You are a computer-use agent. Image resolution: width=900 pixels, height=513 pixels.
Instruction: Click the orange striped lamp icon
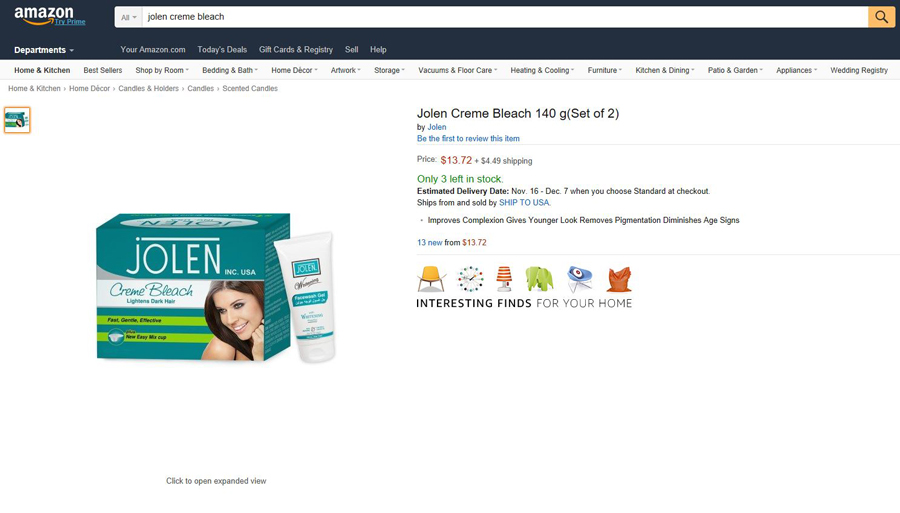click(x=504, y=279)
